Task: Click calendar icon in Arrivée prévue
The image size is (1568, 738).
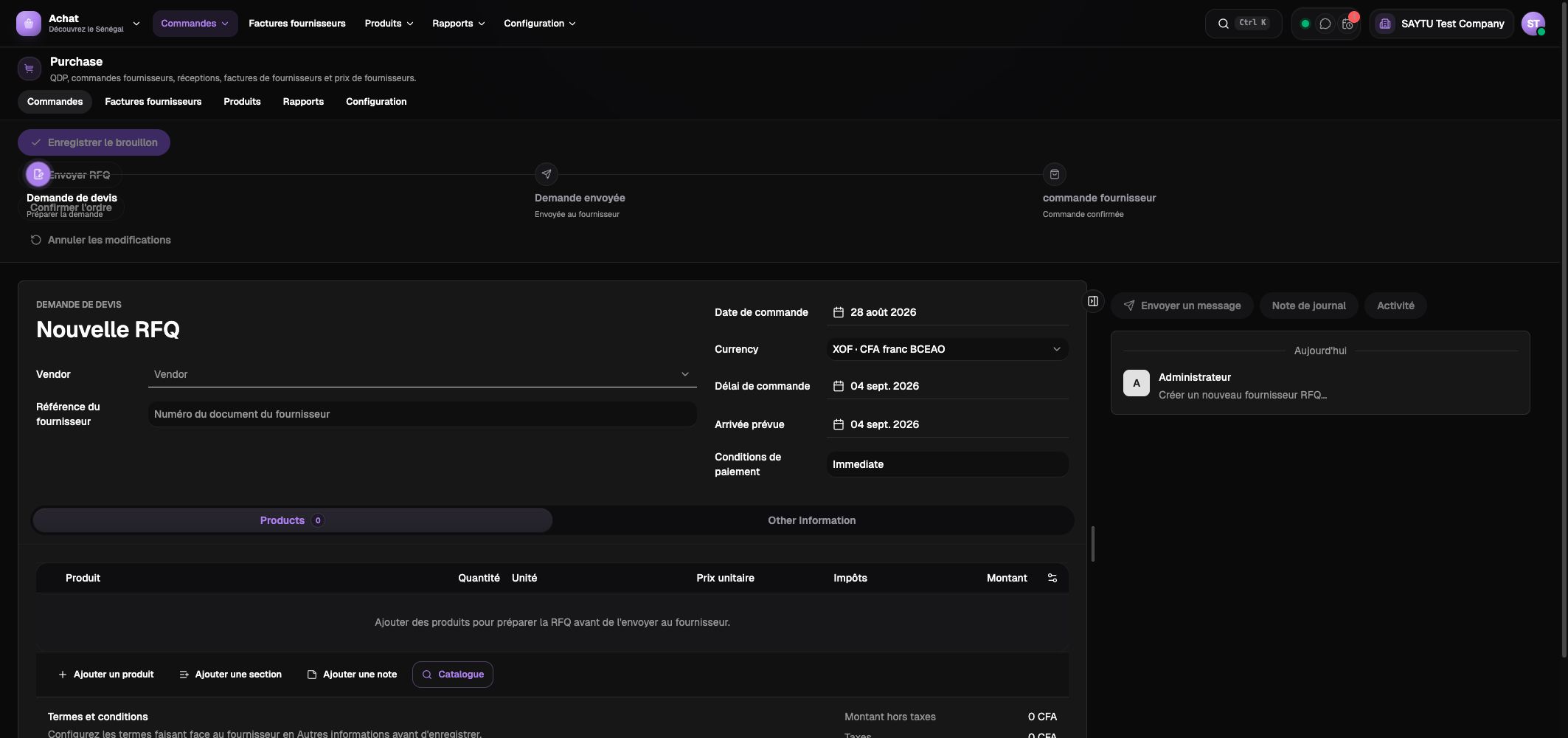Action: (839, 424)
